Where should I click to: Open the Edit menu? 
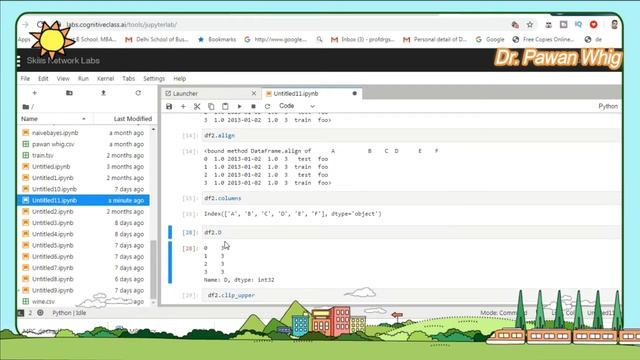coord(43,78)
